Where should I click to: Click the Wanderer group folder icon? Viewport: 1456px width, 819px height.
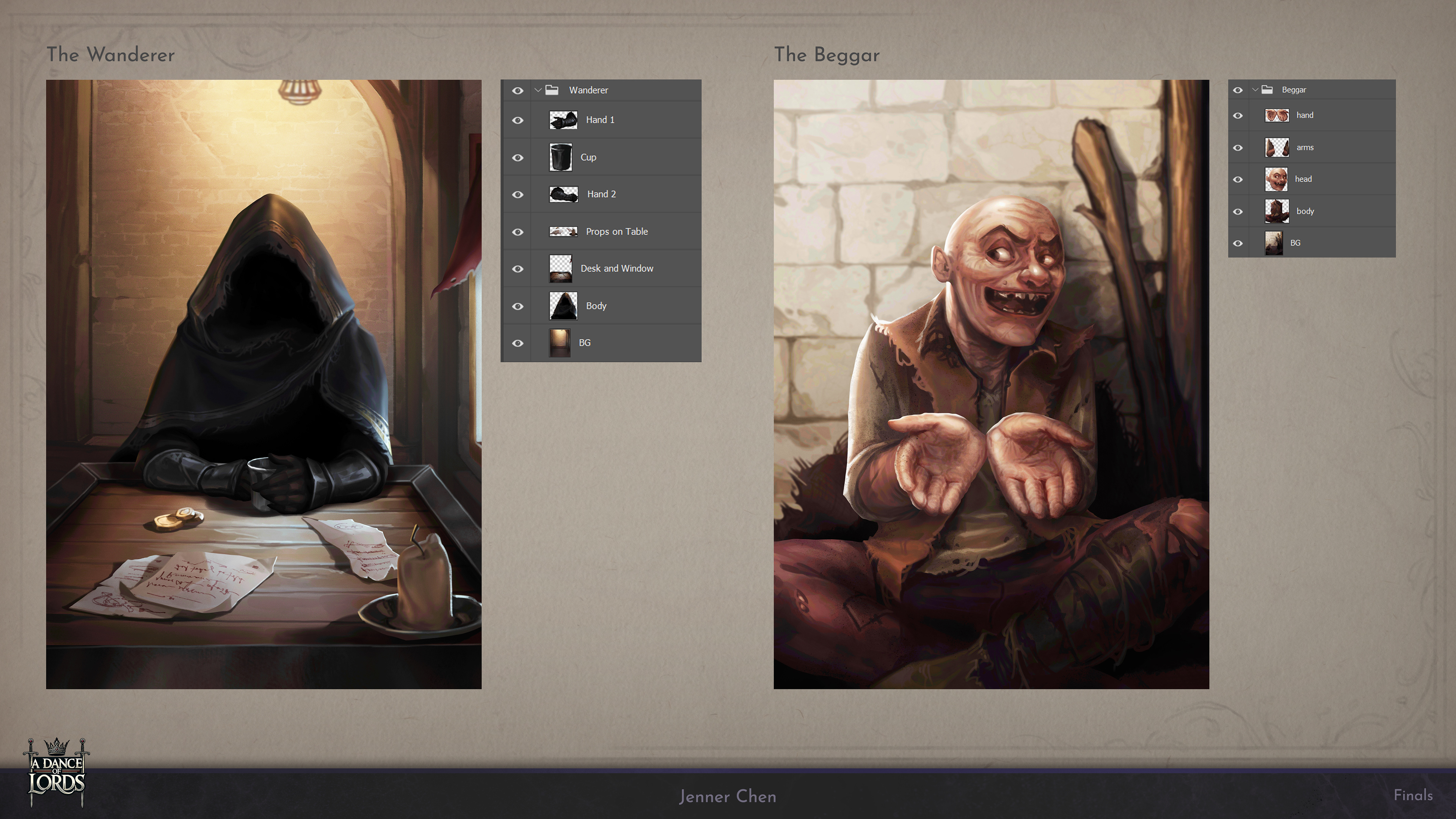tap(552, 90)
